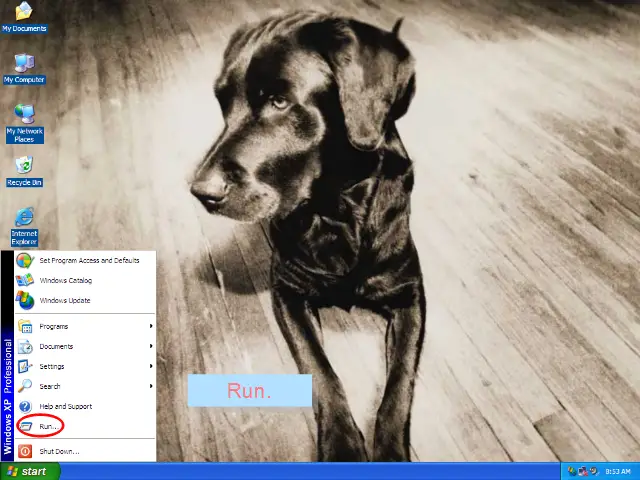Click the Internet Explorer desktop icon
The height and width of the screenshot is (480, 640).
pos(24,227)
